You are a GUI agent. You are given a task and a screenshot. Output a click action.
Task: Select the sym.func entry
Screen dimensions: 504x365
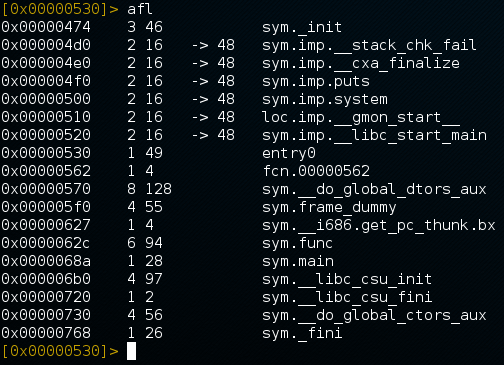click(x=297, y=243)
